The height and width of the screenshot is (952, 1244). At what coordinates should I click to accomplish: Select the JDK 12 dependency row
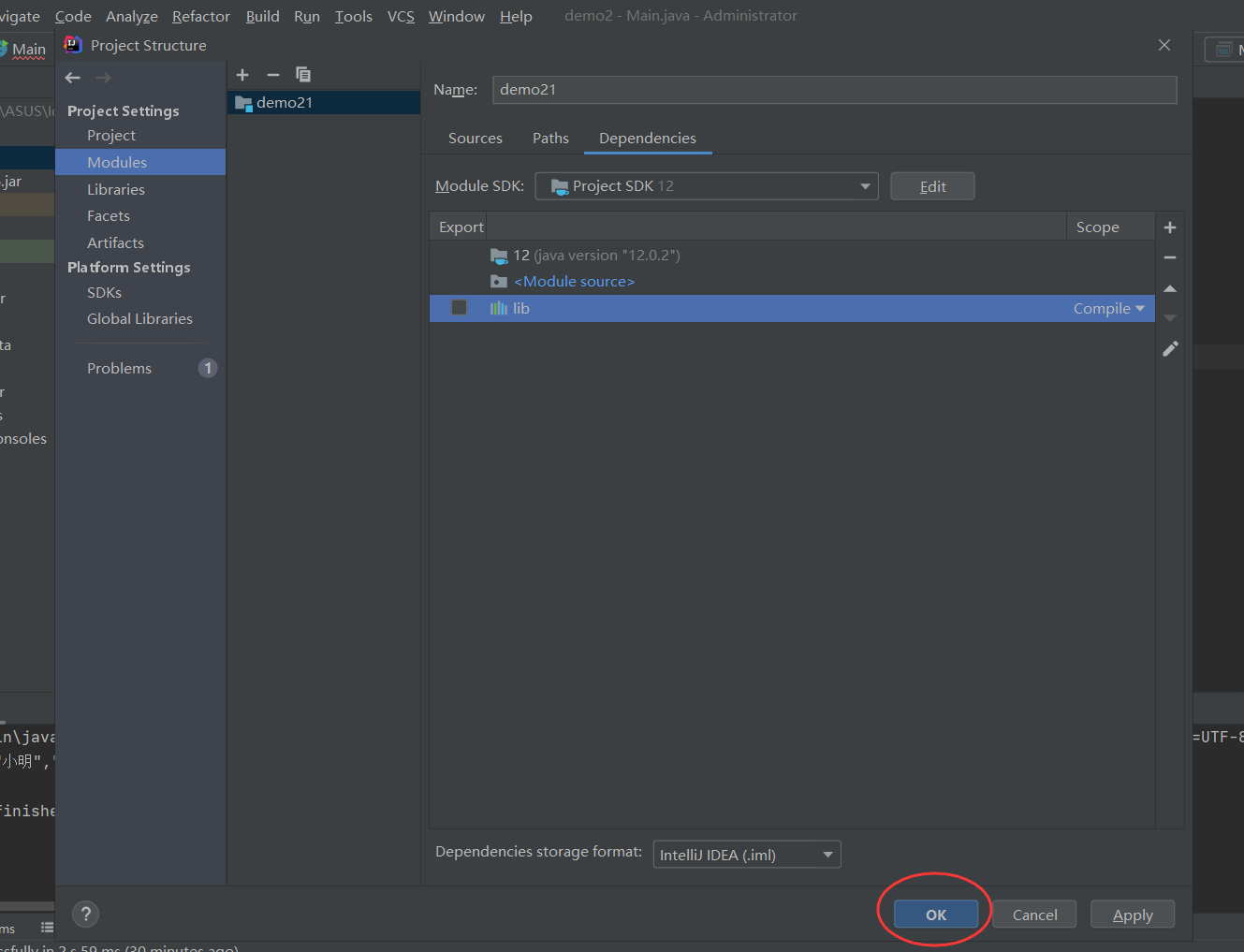pos(792,256)
